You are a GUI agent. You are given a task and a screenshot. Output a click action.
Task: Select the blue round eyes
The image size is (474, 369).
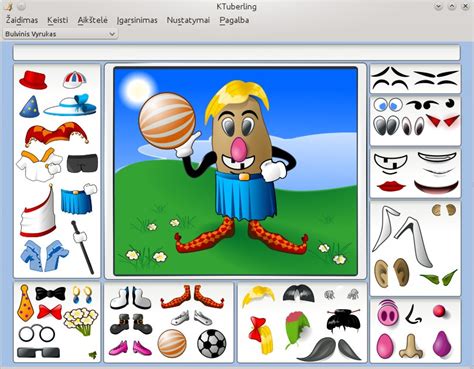[388, 105]
